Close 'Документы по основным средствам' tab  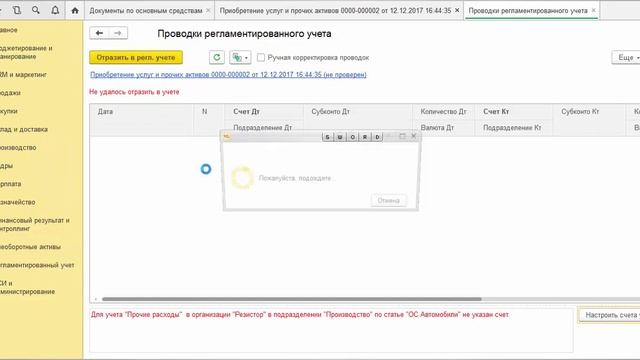(208, 10)
